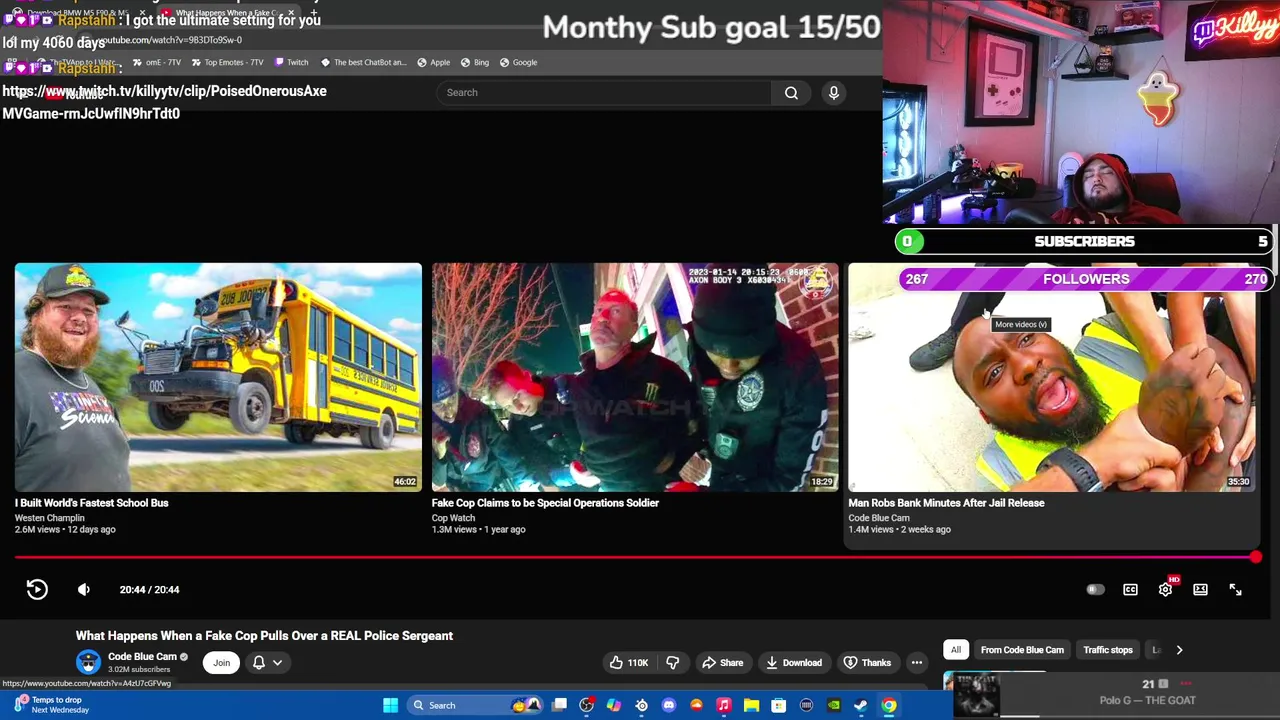Switch to the Download BMW M5 F90 browser tab
Image resolution: width=1280 pixels, height=720 pixels.
[x=78, y=13]
